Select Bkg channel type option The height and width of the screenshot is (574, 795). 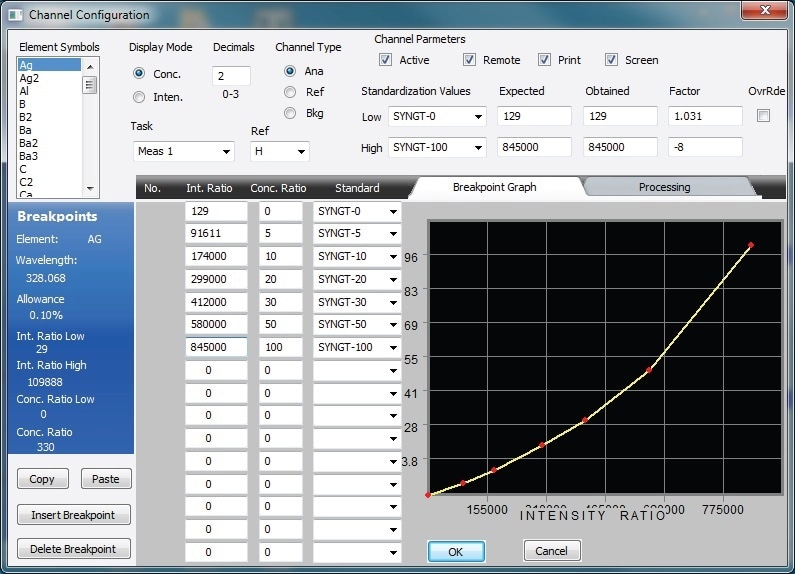290,113
